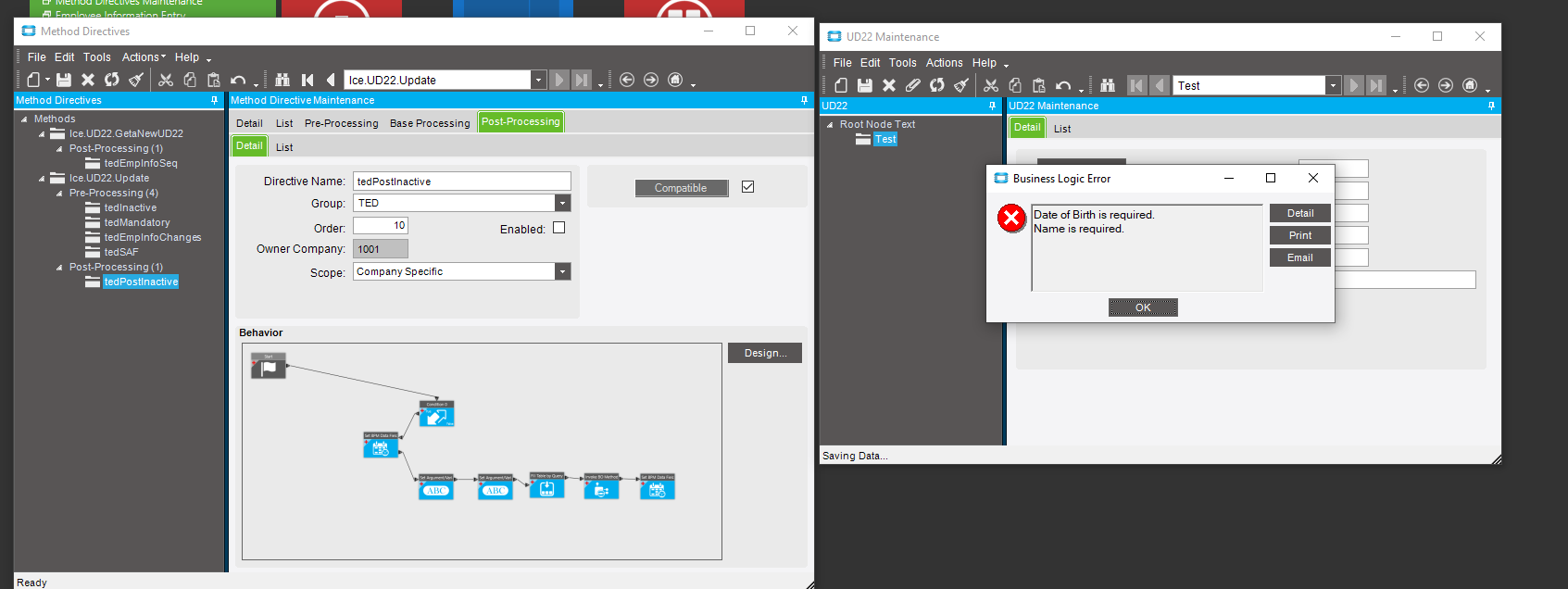The width and height of the screenshot is (1568, 589).
Task: Collapse the Ice.UD22.GetaNewUD22 tree node
Action: click(x=42, y=134)
